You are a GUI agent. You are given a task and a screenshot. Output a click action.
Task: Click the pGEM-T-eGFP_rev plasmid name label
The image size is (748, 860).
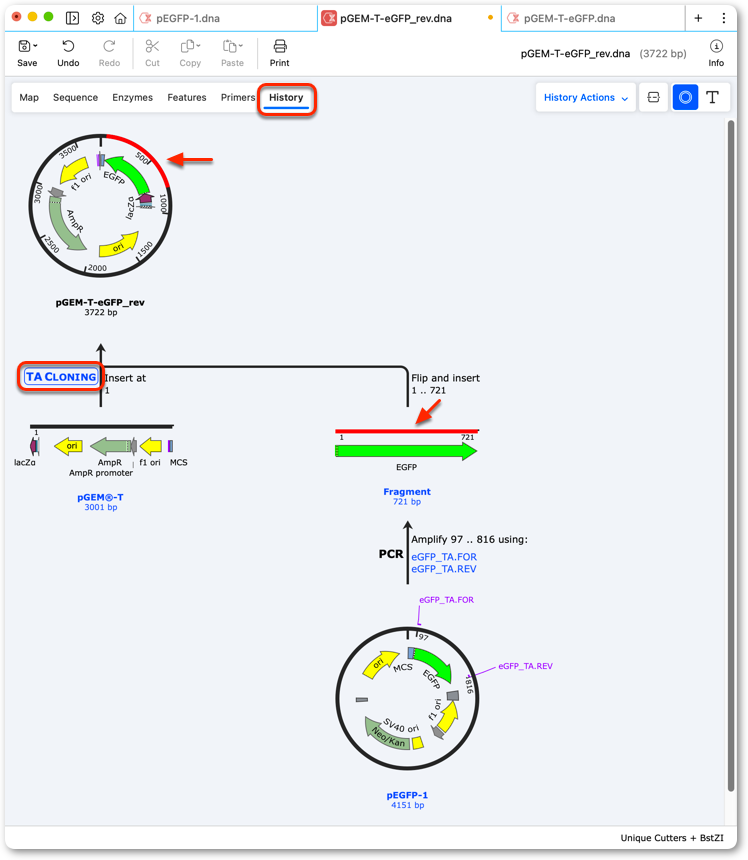click(100, 302)
